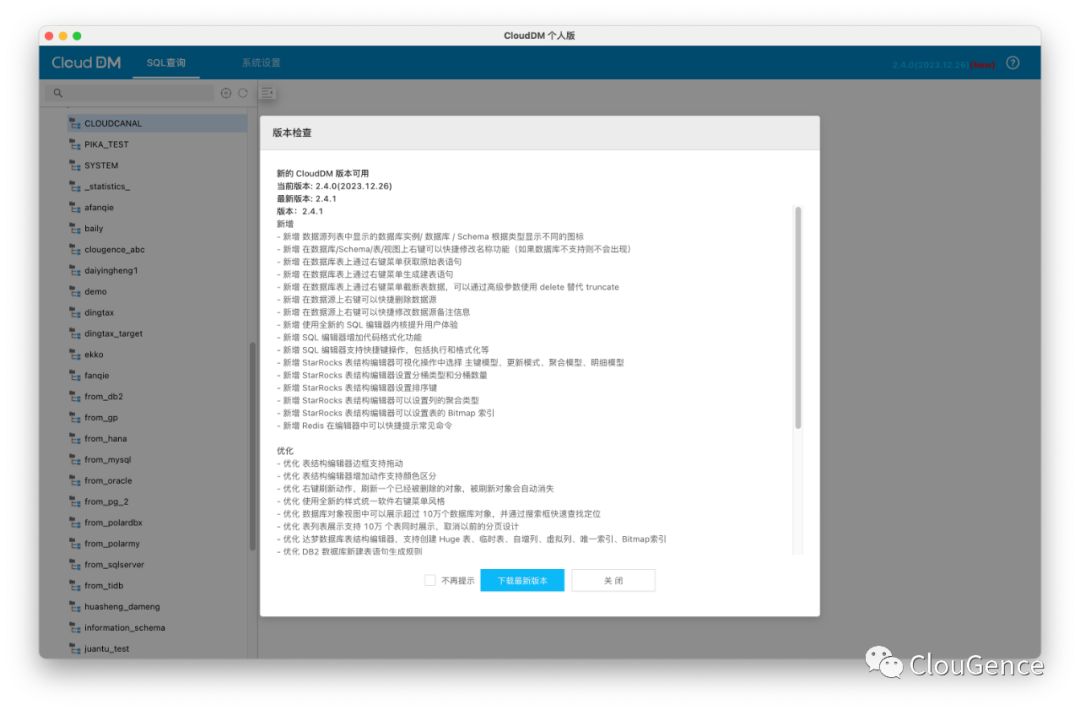Click the afanqie database icon
This screenshot has height=710, width=1080.
(75, 207)
